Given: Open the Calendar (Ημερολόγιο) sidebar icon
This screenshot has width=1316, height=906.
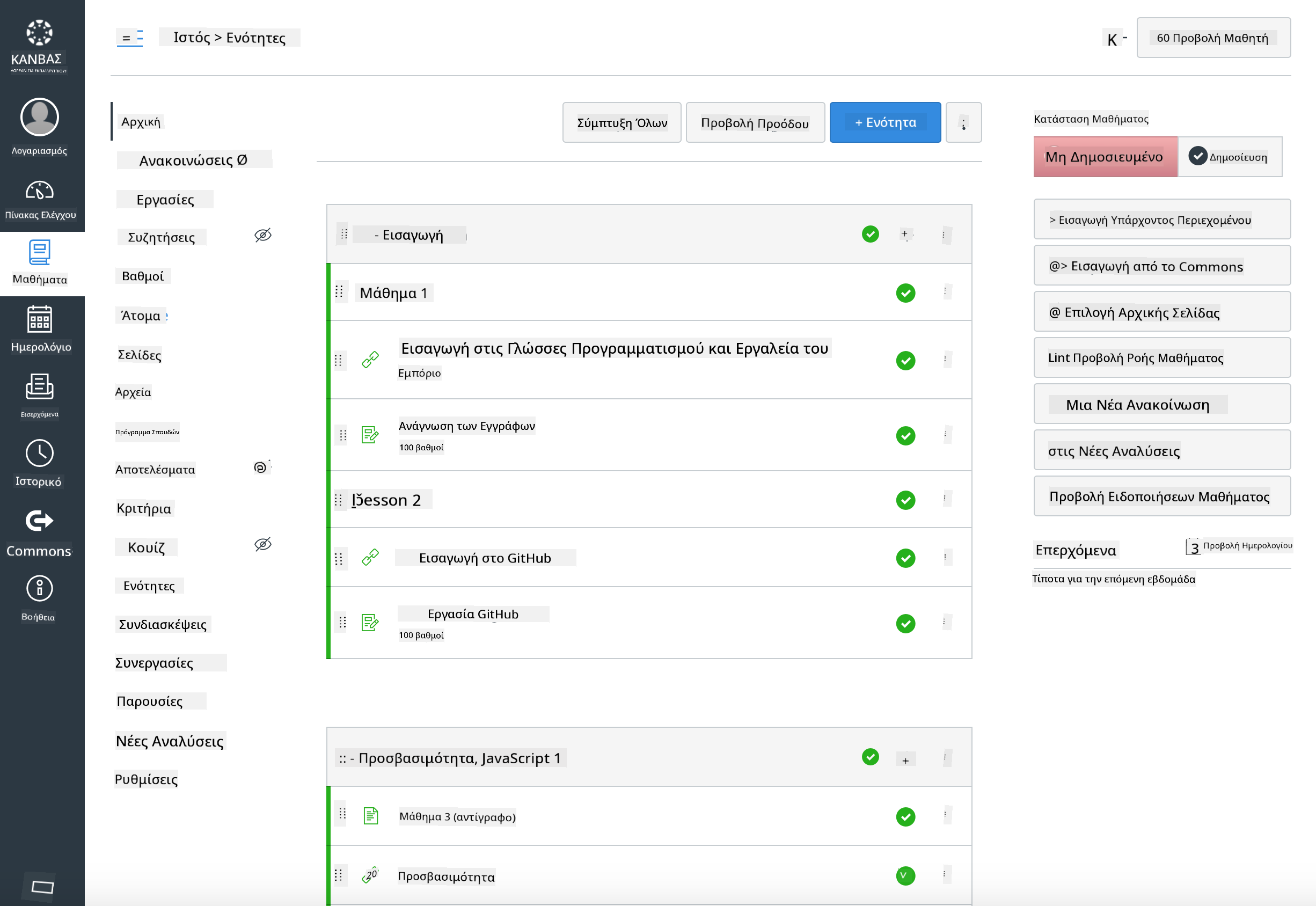Looking at the screenshot, I should pos(39,319).
